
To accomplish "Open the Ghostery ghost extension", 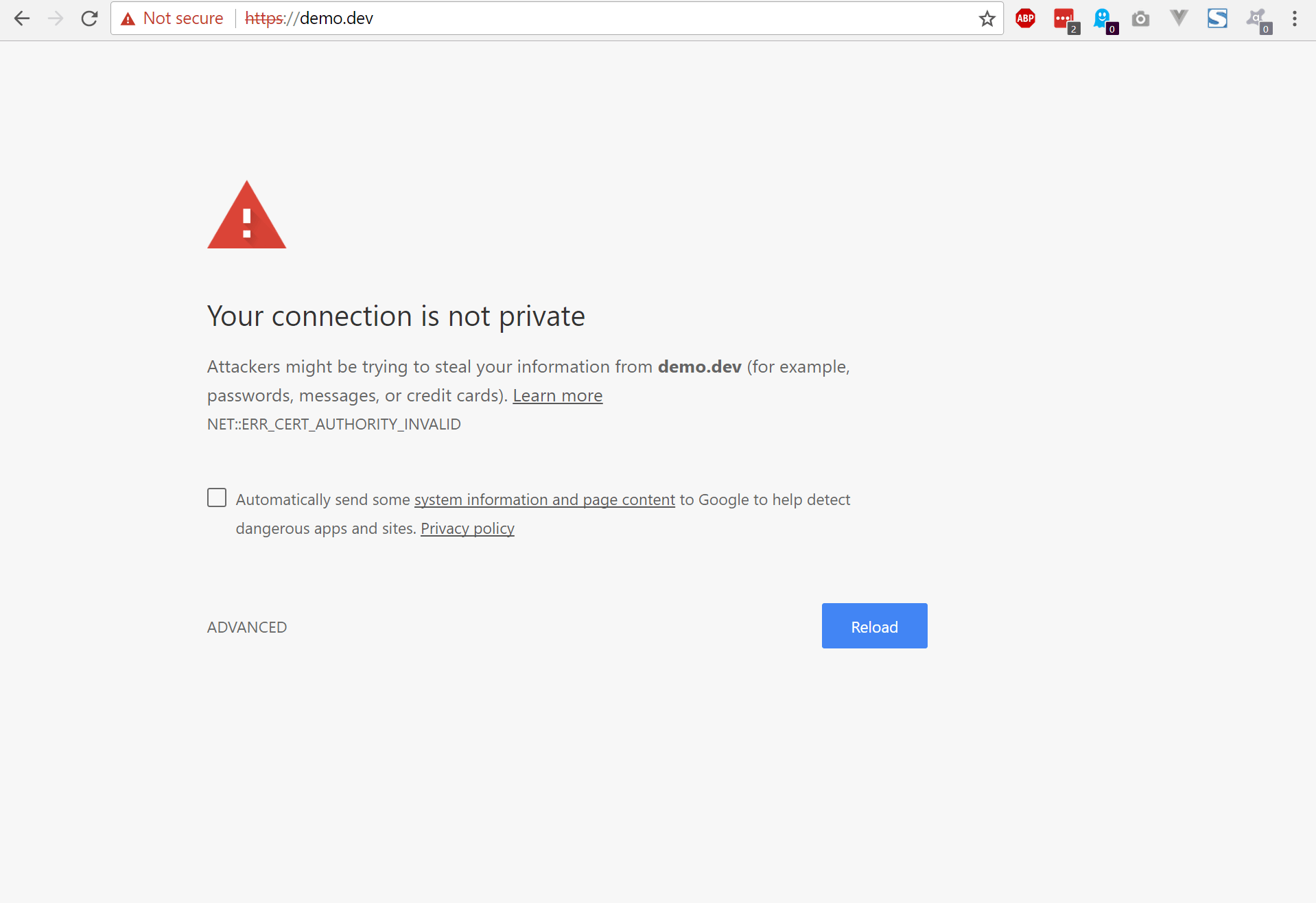I will point(1103,19).
